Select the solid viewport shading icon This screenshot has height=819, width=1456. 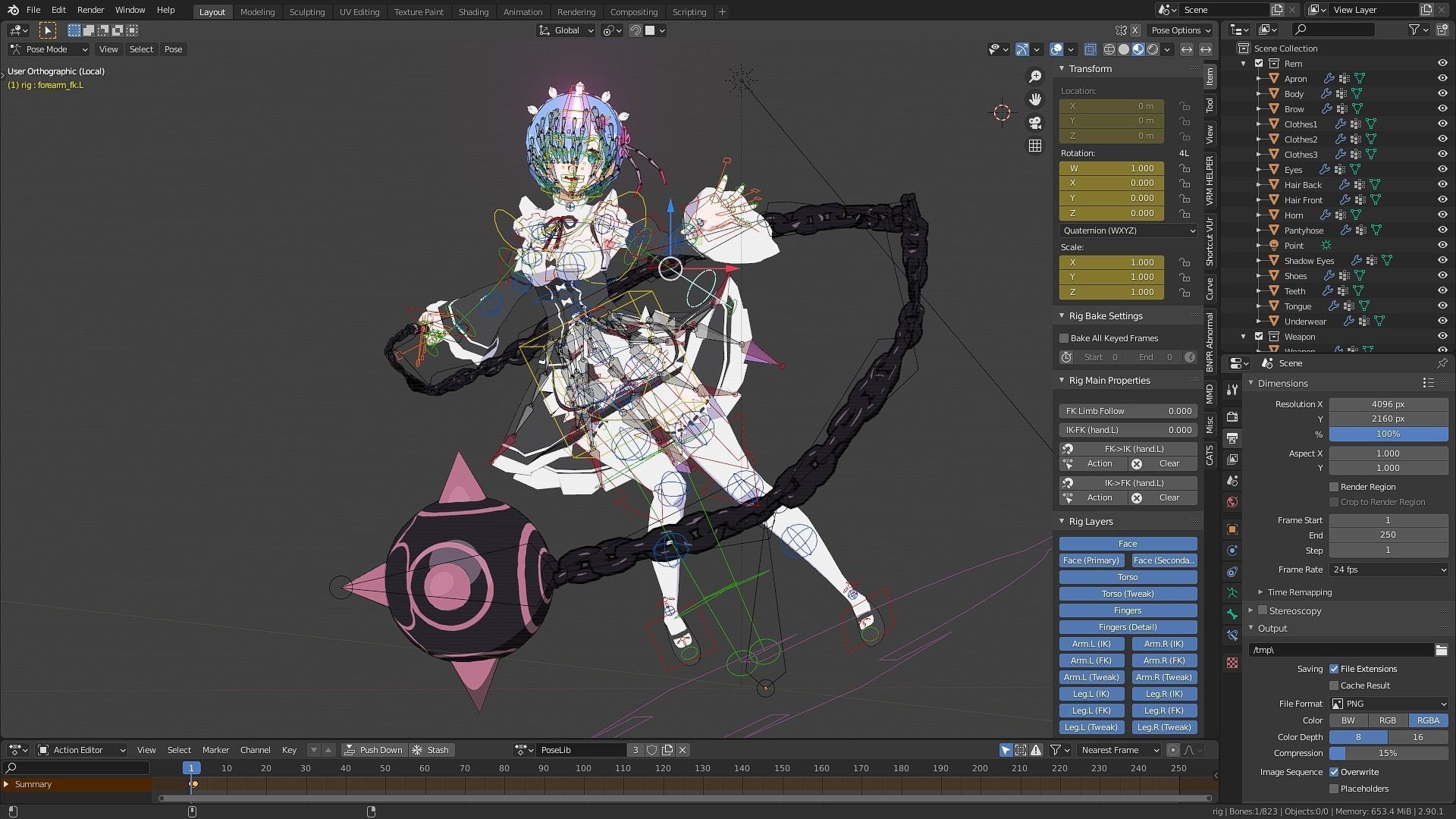click(x=1124, y=49)
